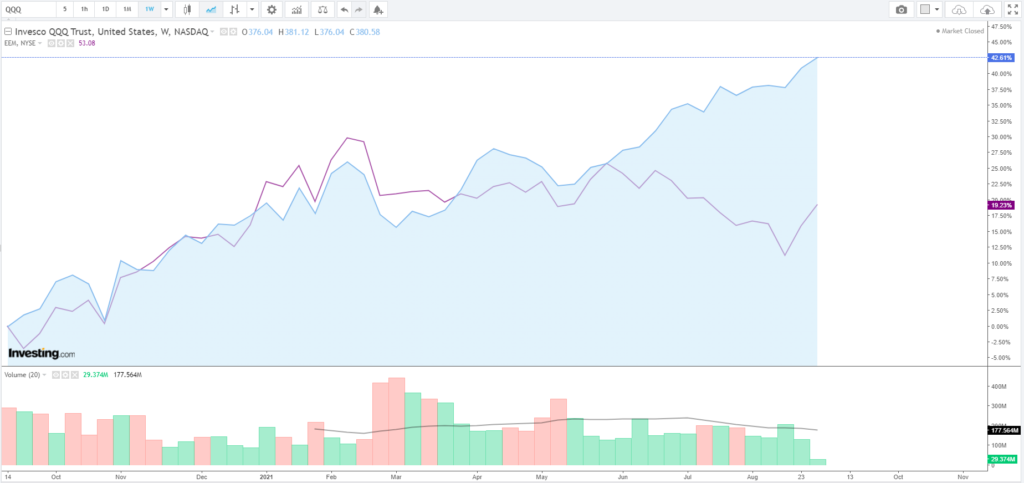Toggle fullscreen mode
This screenshot has height=483, width=1024.
tap(1012, 10)
